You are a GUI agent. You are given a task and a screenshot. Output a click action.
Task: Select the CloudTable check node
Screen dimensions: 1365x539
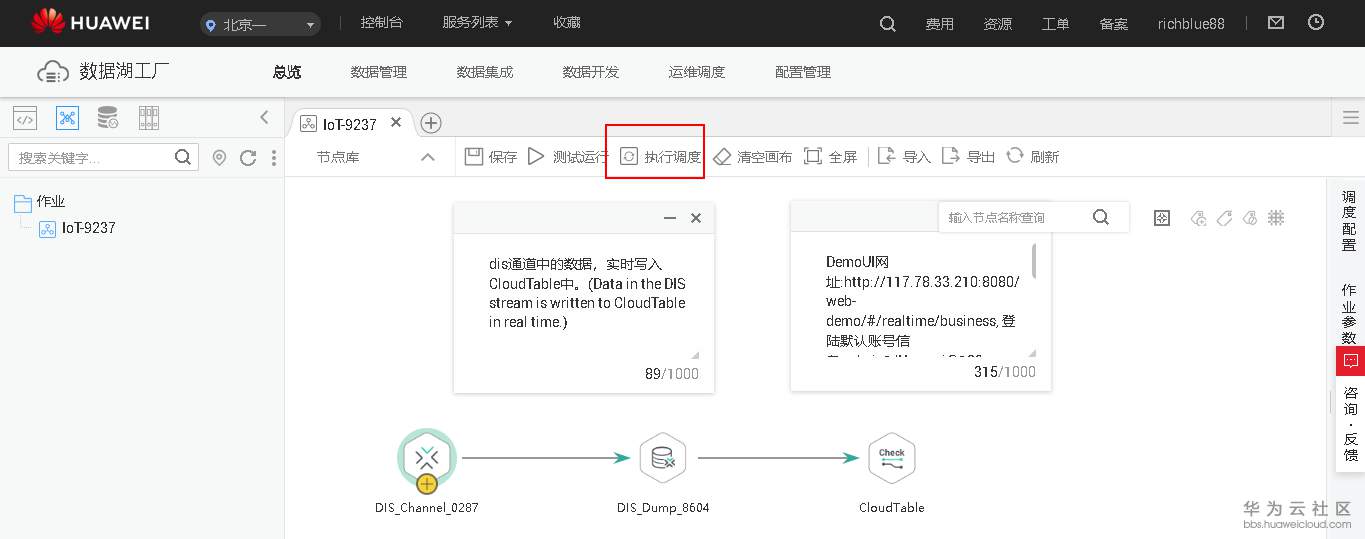(892, 458)
